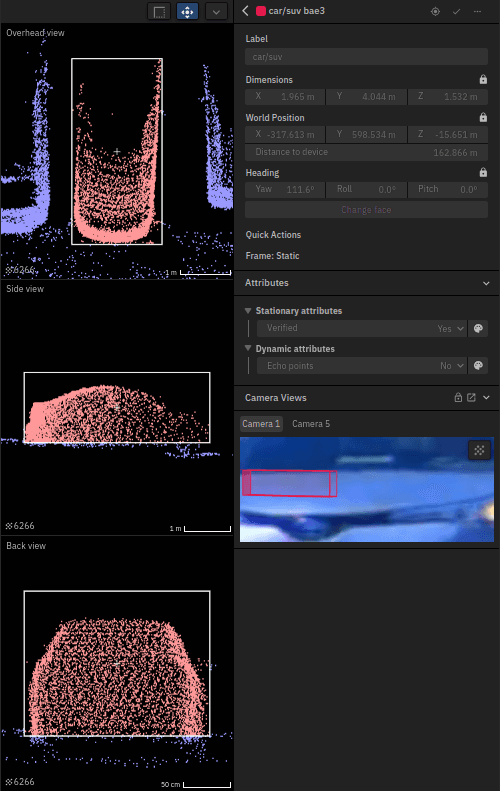Toggle the Camera Views lock

pyautogui.click(x=458, y=398)
